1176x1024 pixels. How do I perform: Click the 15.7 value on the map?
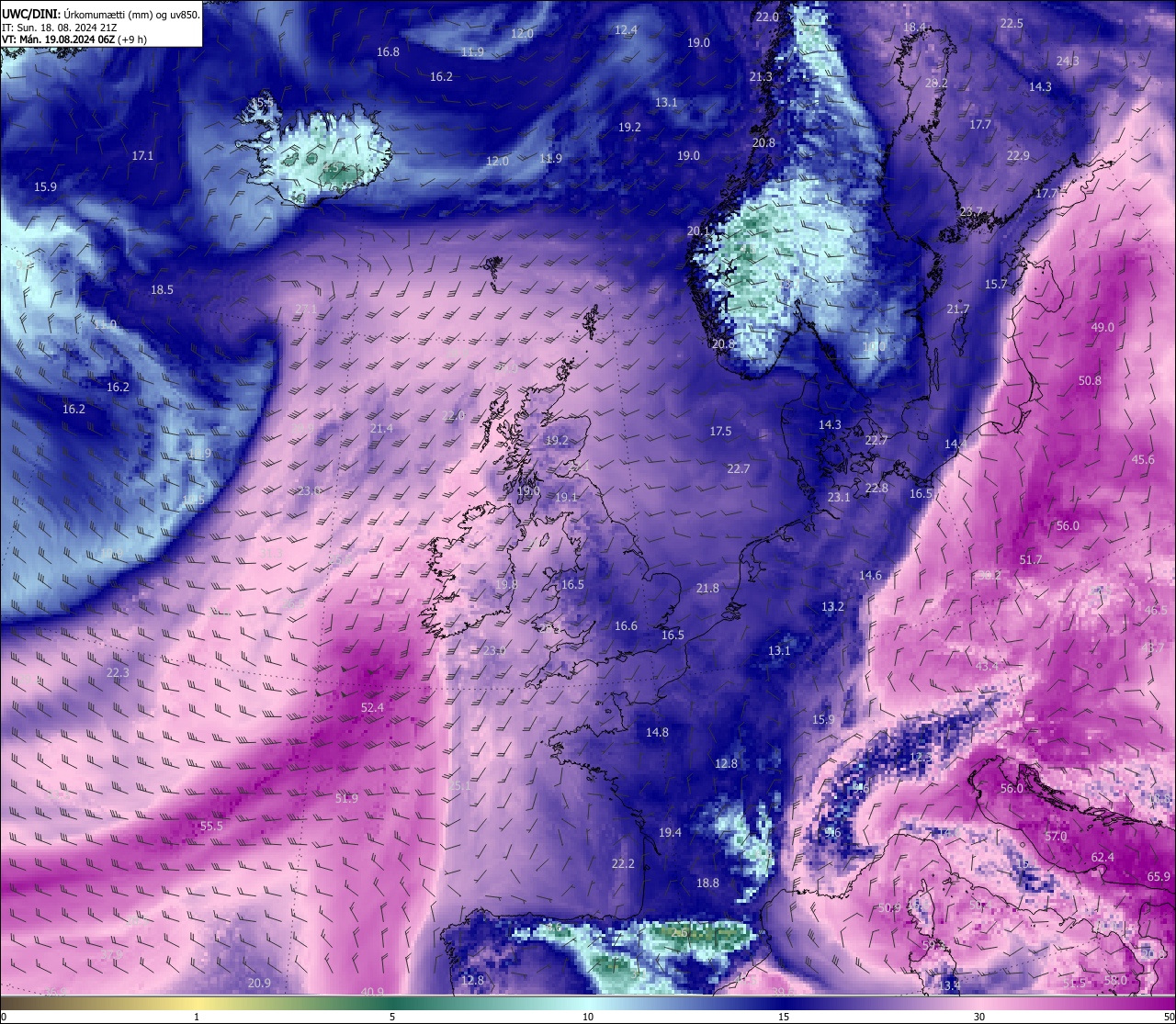[996, 285]
